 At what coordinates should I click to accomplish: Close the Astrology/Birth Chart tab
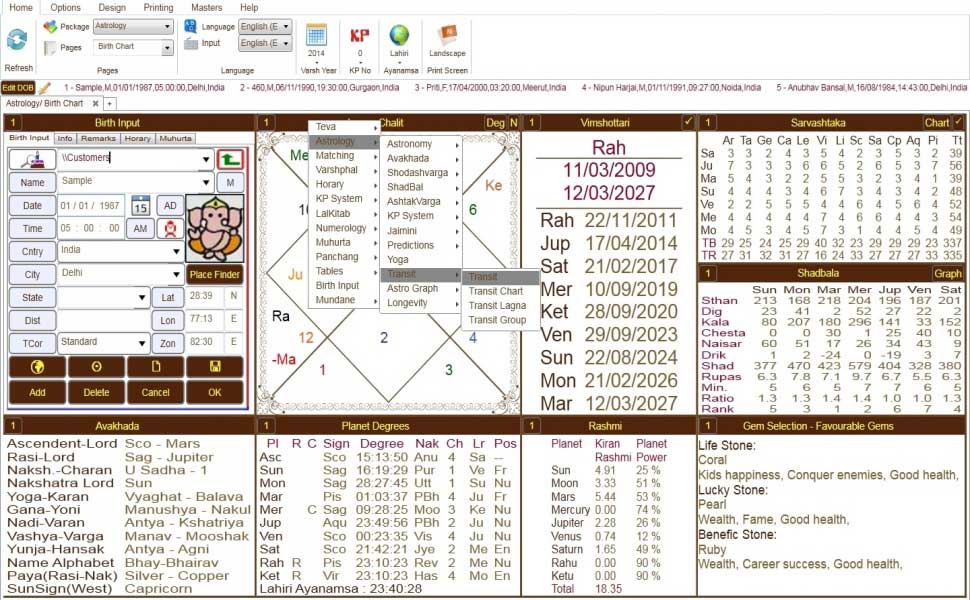(95, 103)
